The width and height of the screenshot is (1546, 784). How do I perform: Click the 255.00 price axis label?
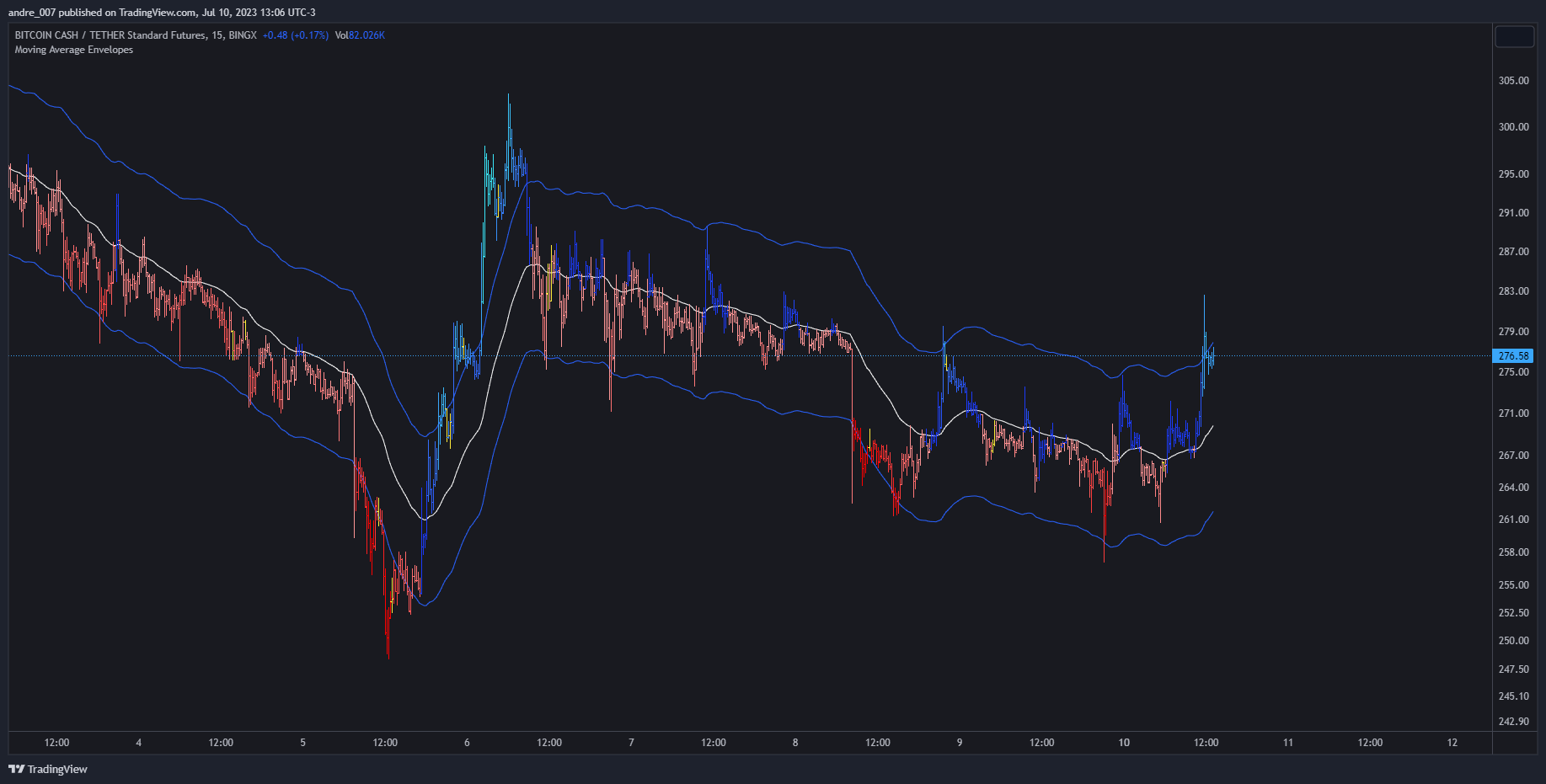coord(1513,585)
